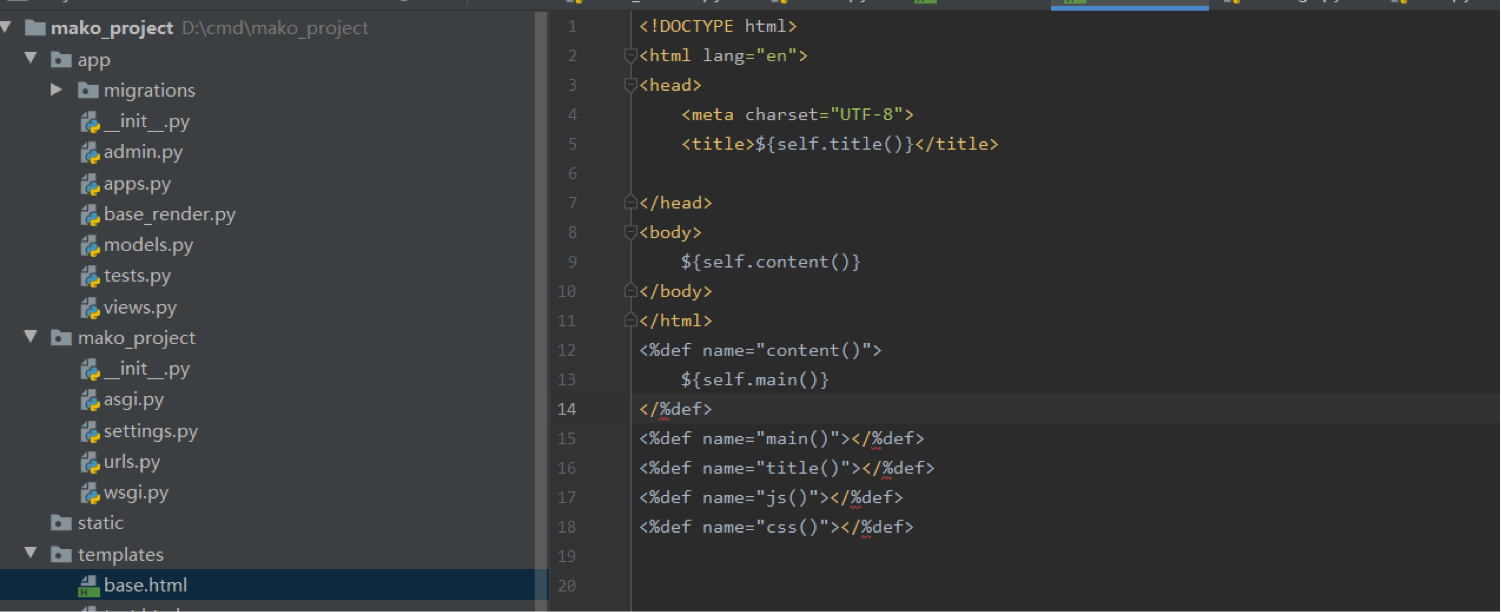Select __init__.py under inner mako_project folder
The height and width of the screenshot is (612, 1501).
pos(147,369)
